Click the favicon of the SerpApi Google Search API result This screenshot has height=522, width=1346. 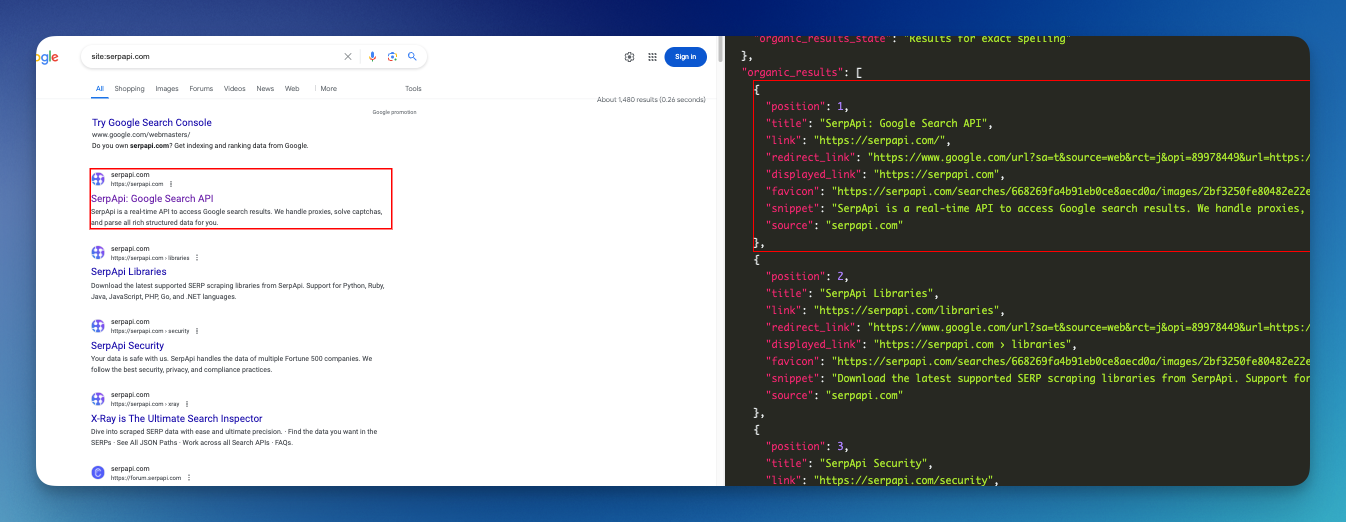[98, 179]
